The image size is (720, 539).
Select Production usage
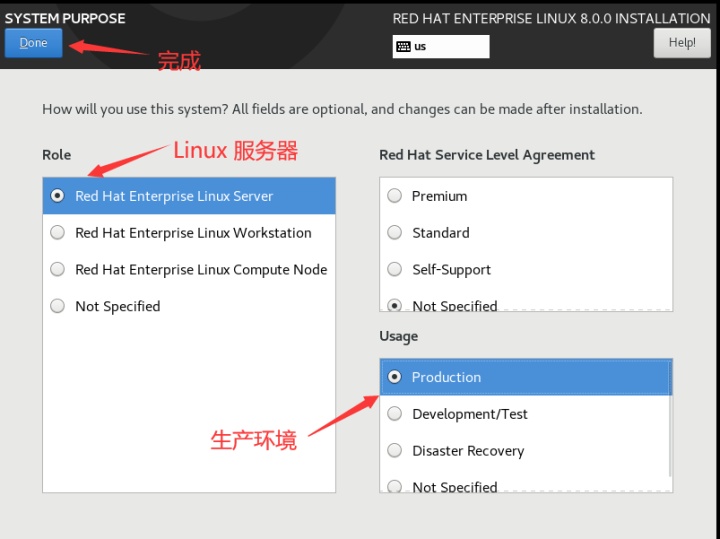[x=526, y=377]
